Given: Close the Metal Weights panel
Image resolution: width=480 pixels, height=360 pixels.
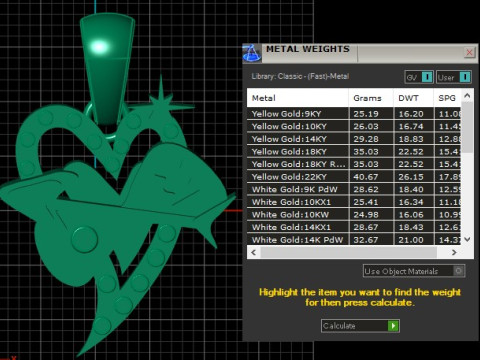Looking at the screenshot, I should tap(469, 52).
